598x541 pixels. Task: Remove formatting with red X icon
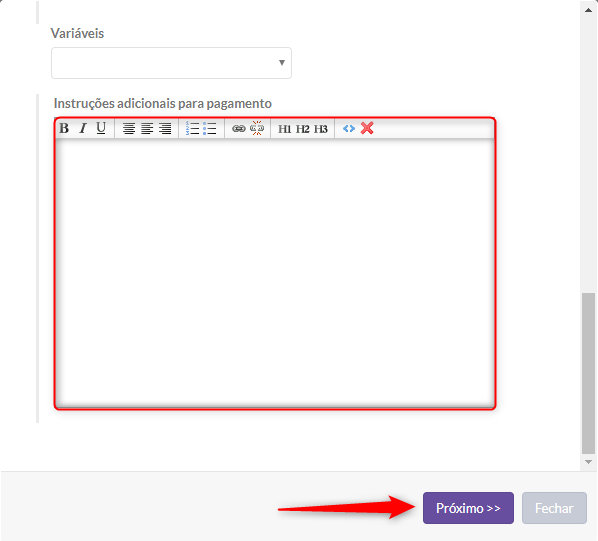pyautogui.click(x=367, y=128)
